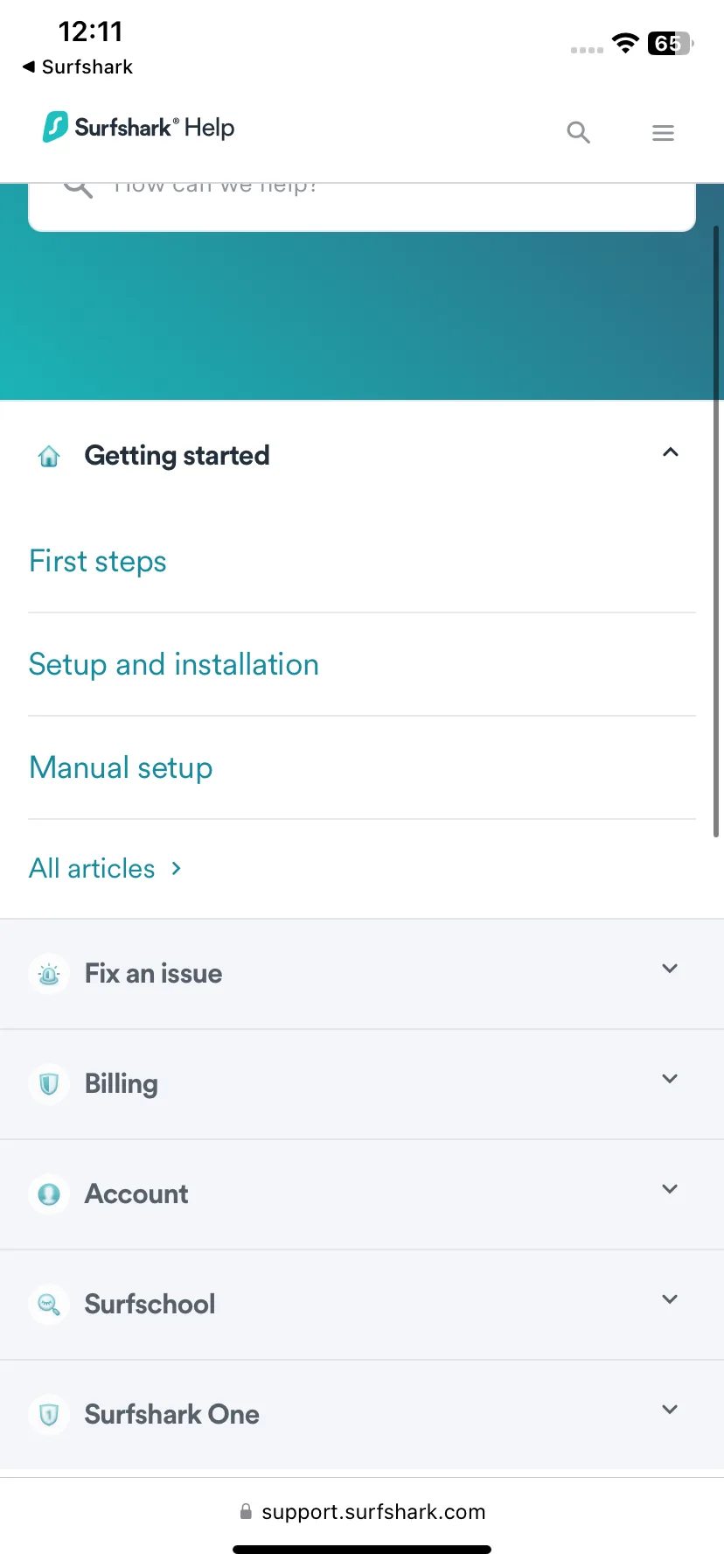Tap the Surfshark Help logo

click(x=139, y=128)
